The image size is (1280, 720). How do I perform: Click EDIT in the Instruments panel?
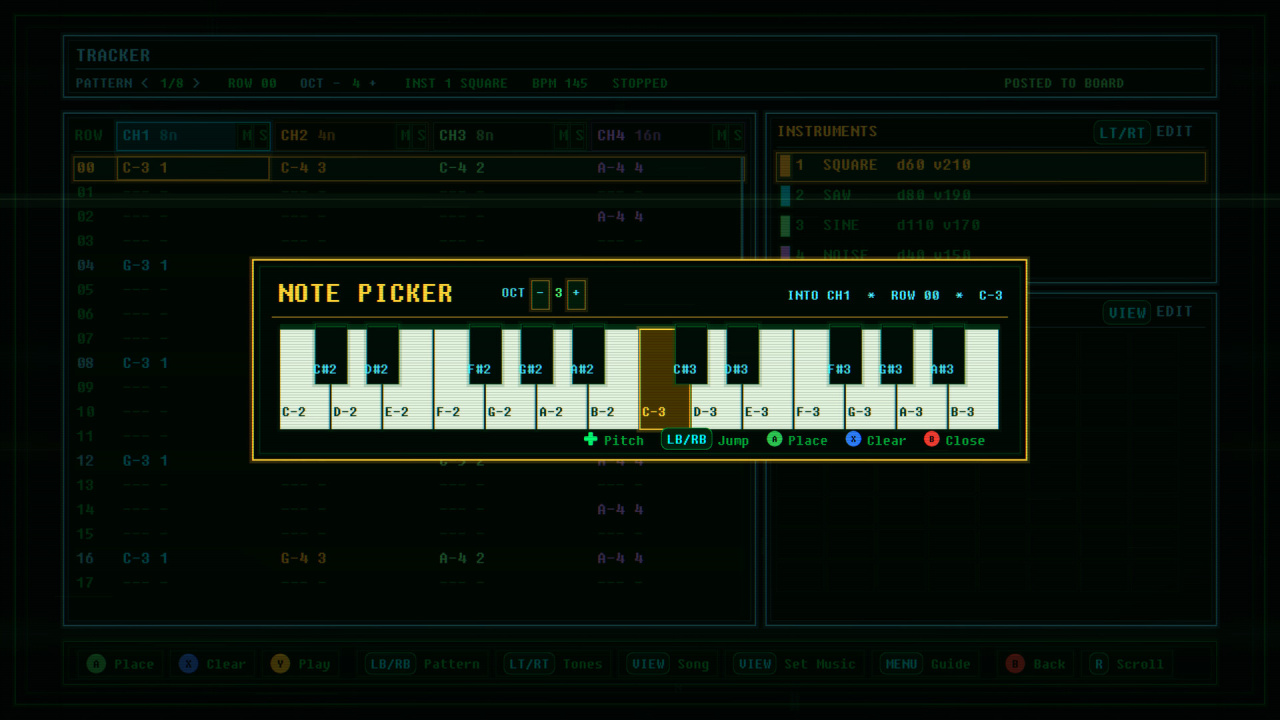click(x=1174, y=131)
